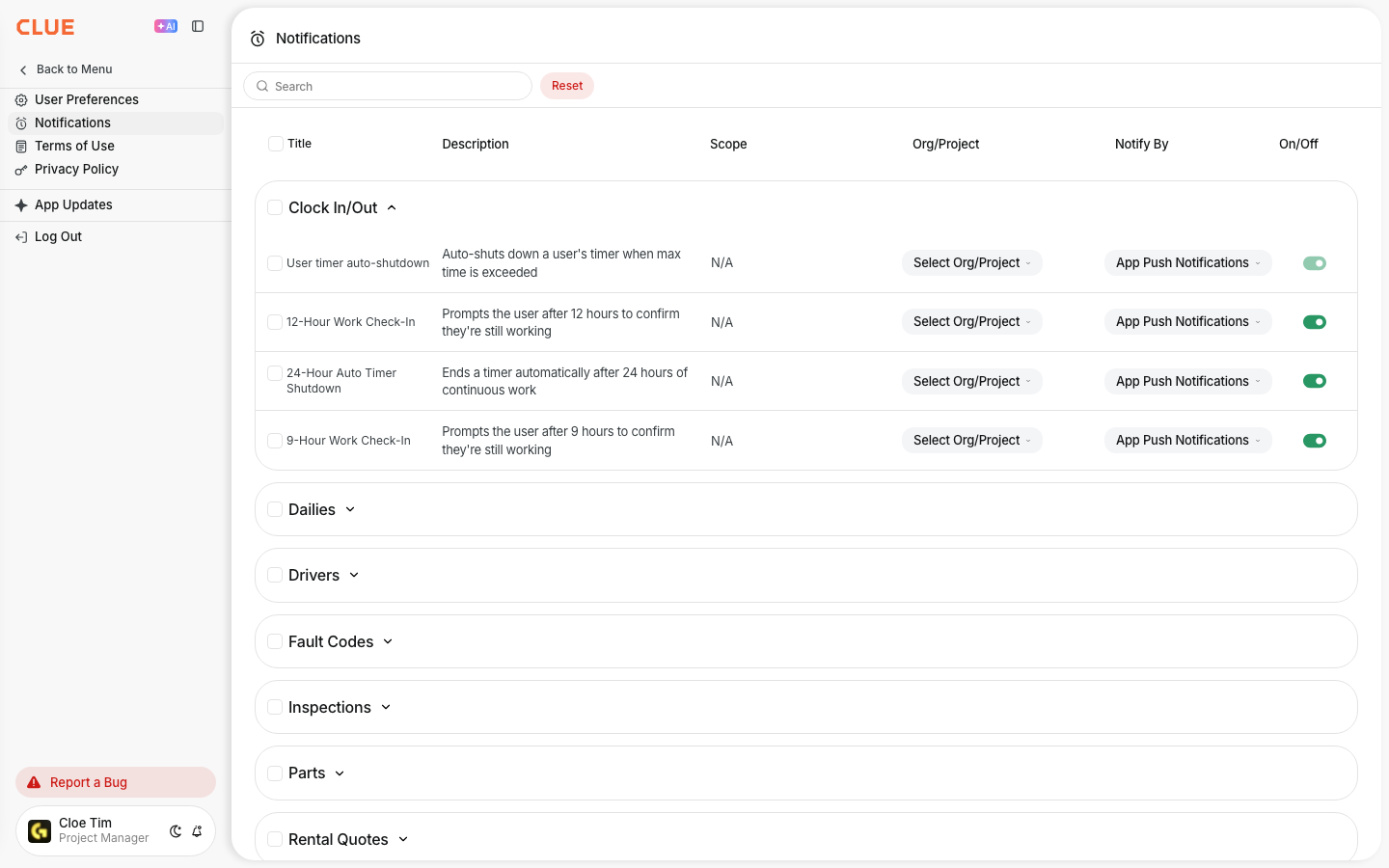The width and height of the screenshot is (1389, 868).
Task: Toggle dark mode moon icon
Action: click(176, 831)
